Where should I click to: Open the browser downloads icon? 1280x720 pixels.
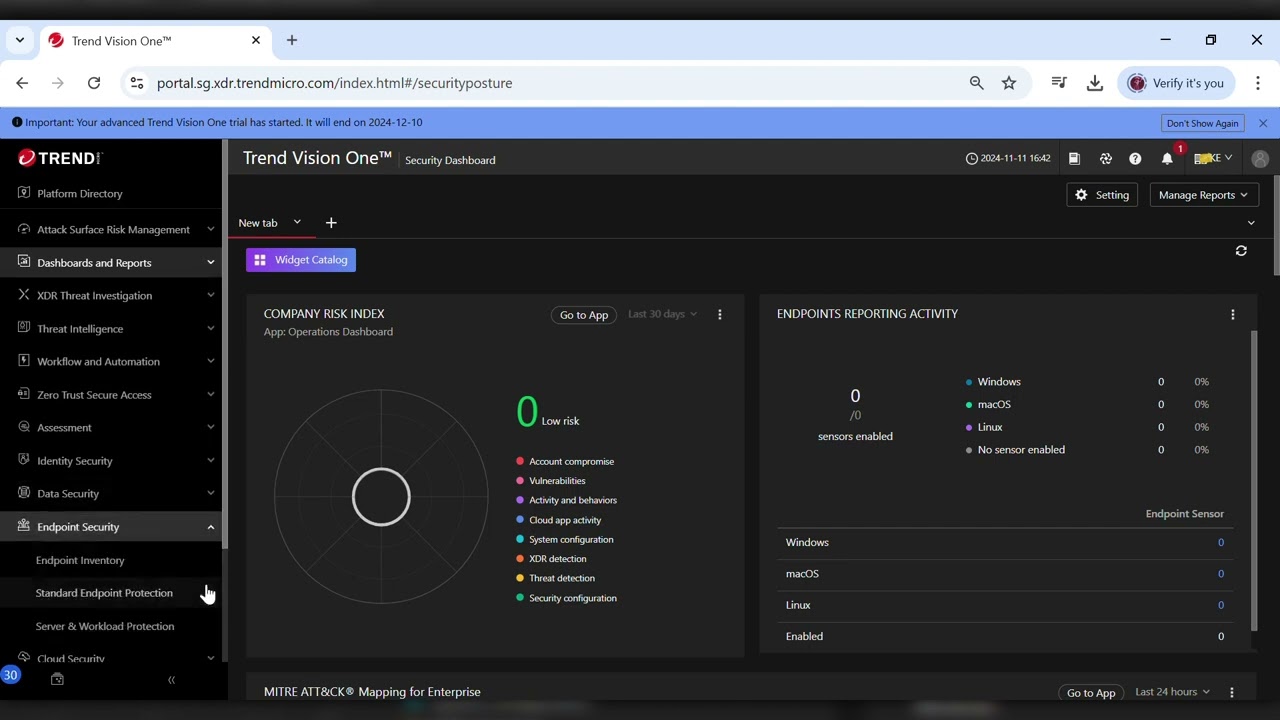pyautogui.click(x=1095, y=83)
